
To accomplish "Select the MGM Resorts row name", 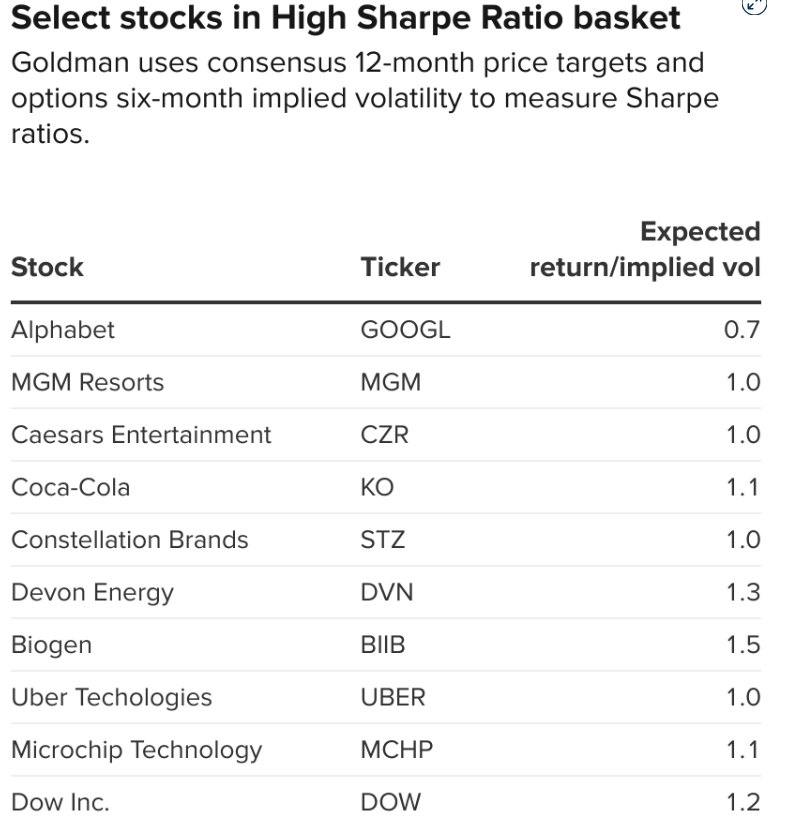I will [x=87, y=382].
